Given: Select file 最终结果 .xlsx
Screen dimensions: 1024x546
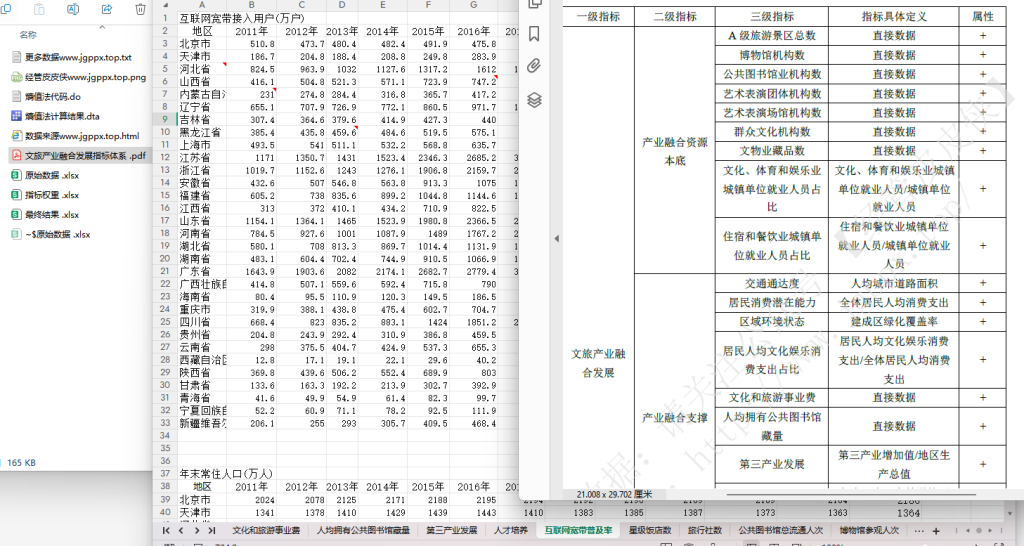Looking at the screenshot, I should click(45, 214).
